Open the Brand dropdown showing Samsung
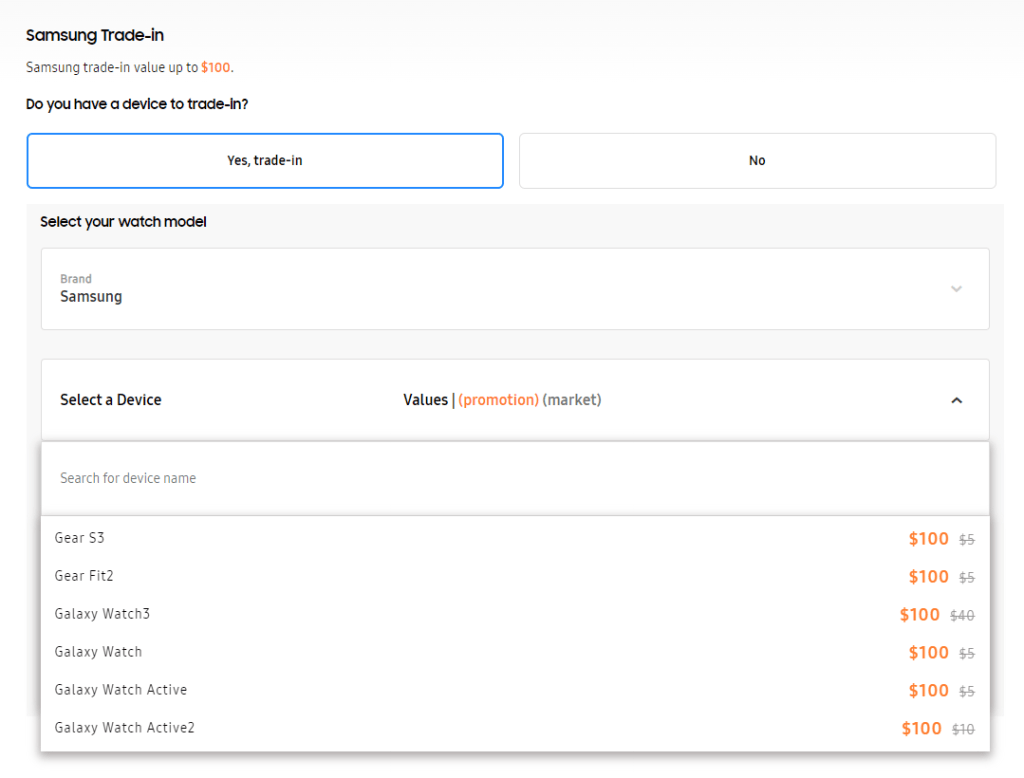1024x778 pixels. coord(514,289)
